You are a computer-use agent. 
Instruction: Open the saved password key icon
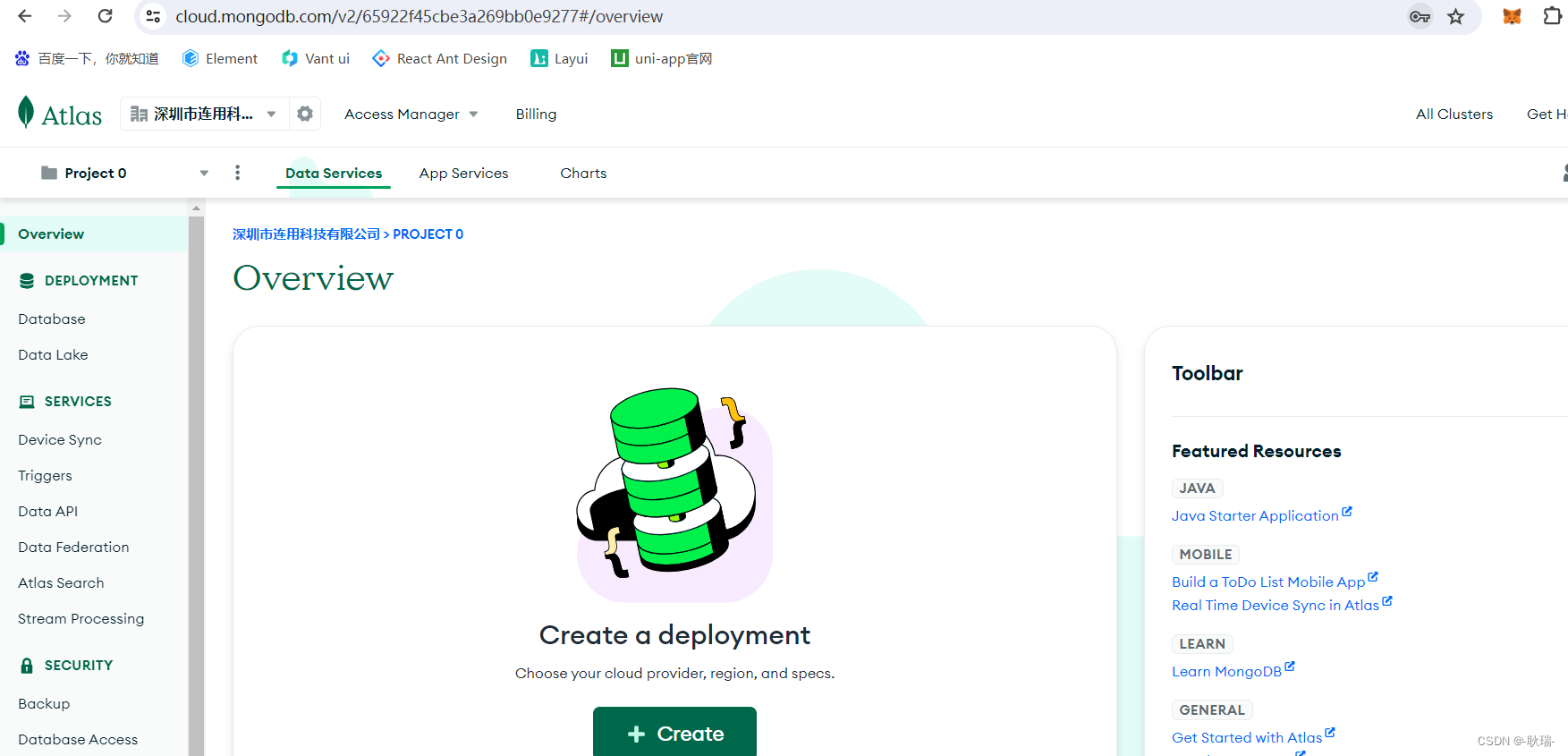1420,16
